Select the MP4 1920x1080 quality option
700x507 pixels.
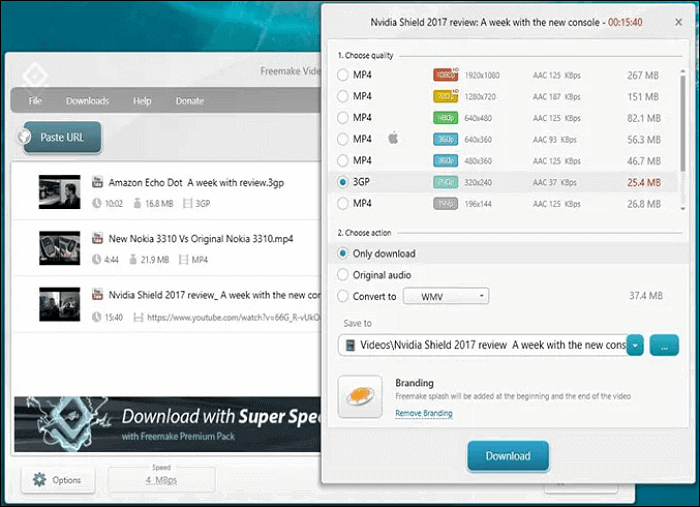click(x=344, y=75)
